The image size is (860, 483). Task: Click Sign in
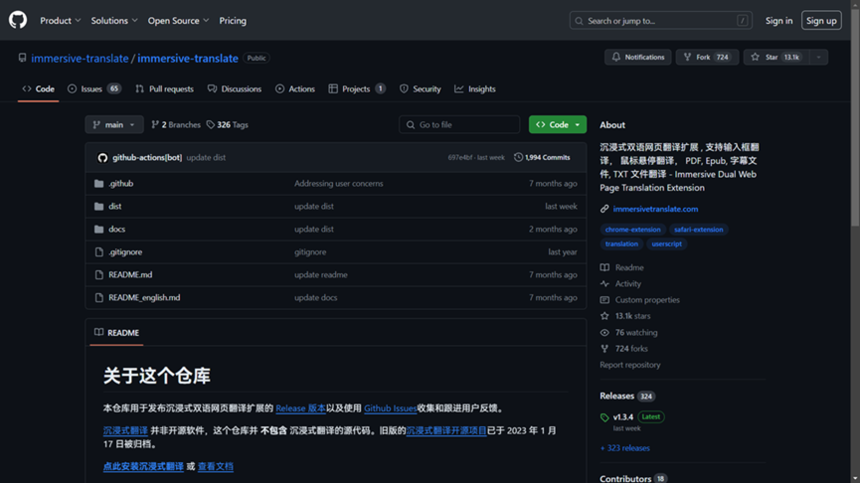click(x=779, y=21)
